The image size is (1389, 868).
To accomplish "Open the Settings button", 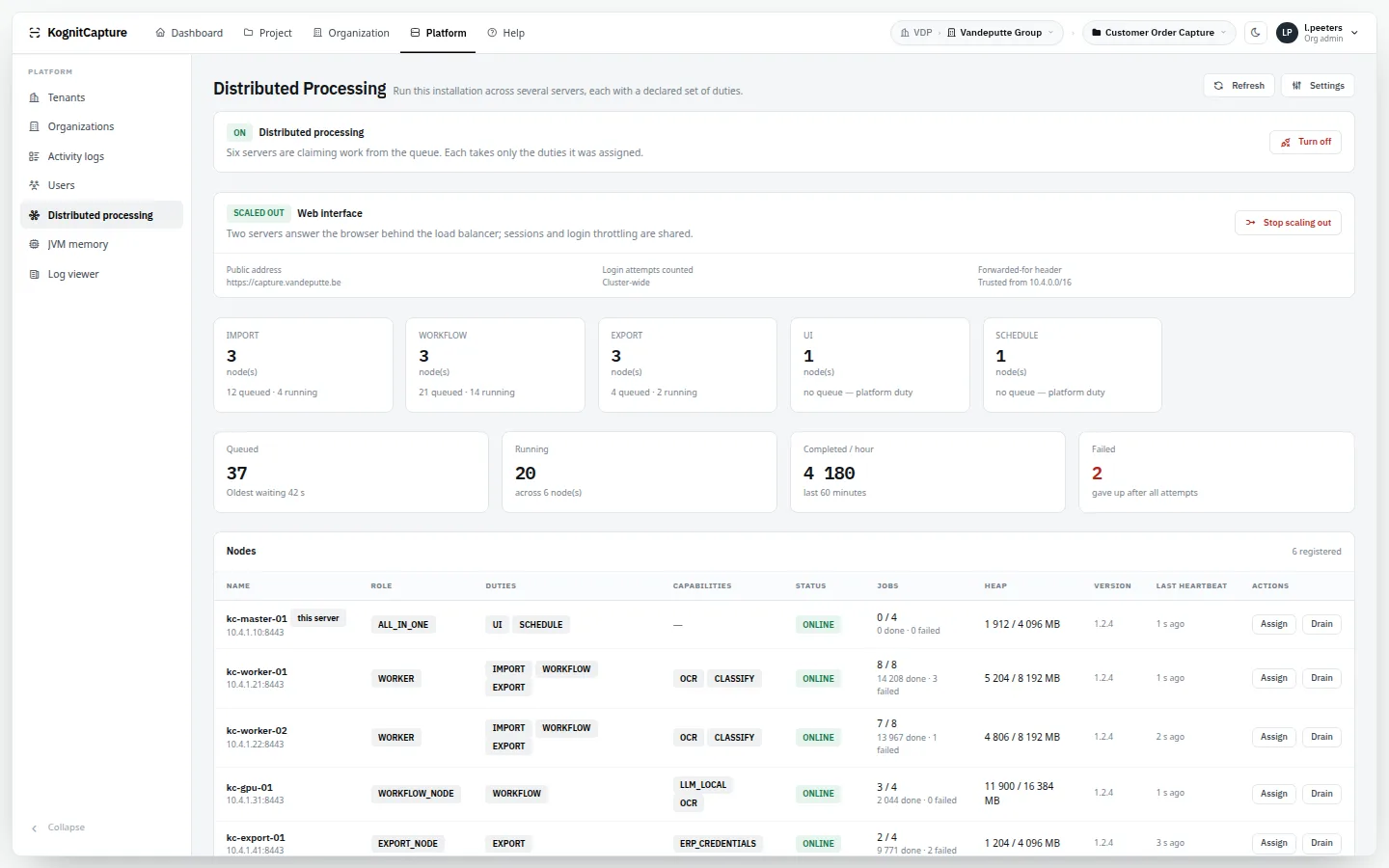I will coord(1318,86).
